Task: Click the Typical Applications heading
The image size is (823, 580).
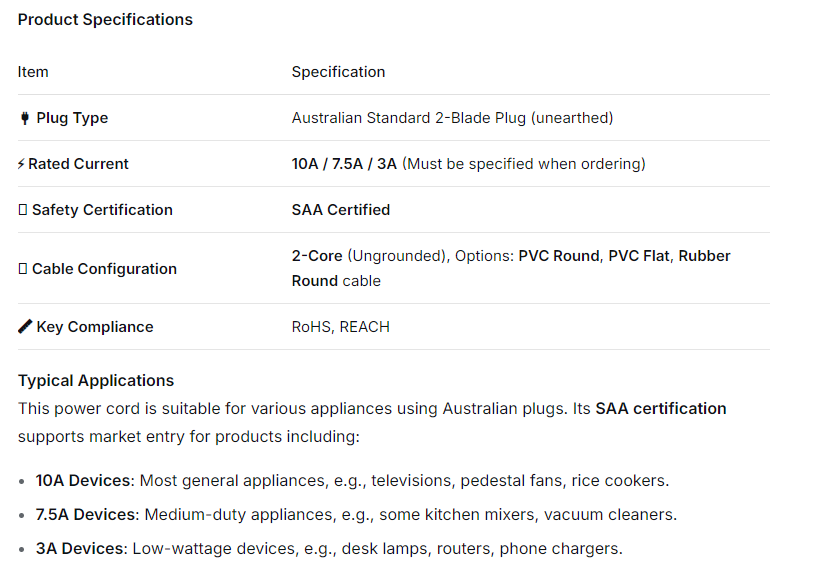Action: click(96, 380)
